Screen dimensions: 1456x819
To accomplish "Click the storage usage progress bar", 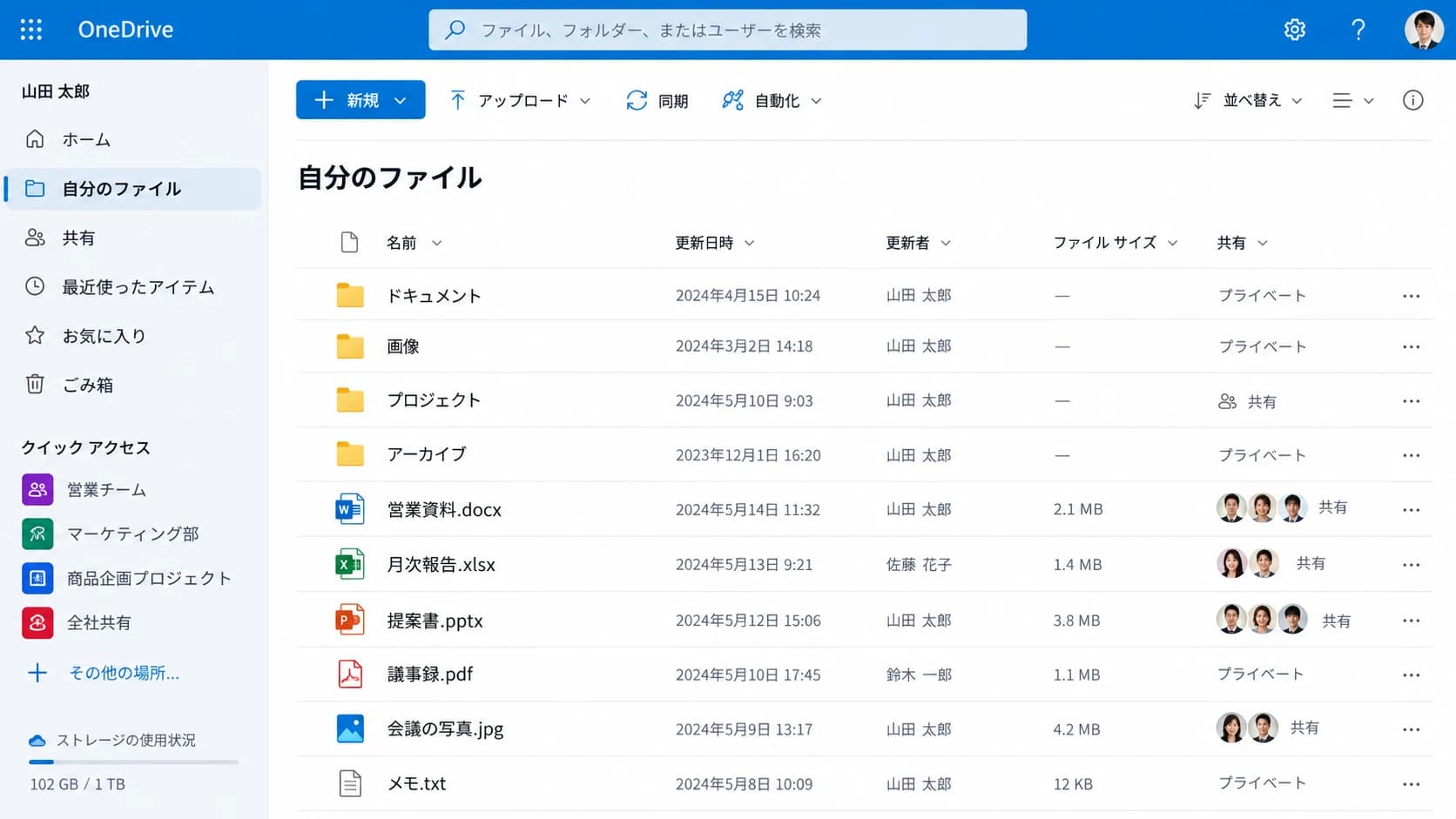I will (133, 762).
